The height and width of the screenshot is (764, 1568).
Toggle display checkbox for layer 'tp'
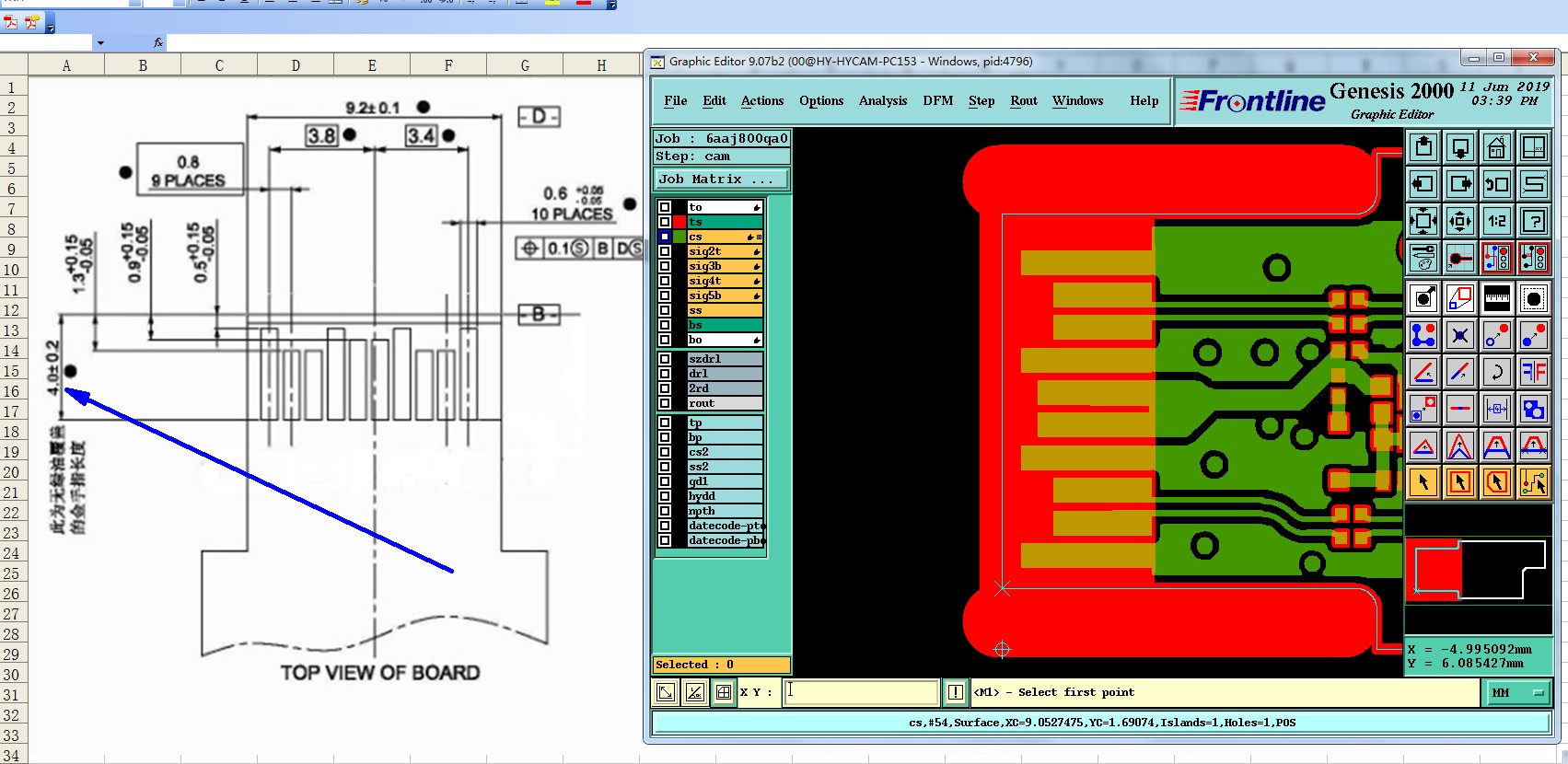click(x=664, y=423)
